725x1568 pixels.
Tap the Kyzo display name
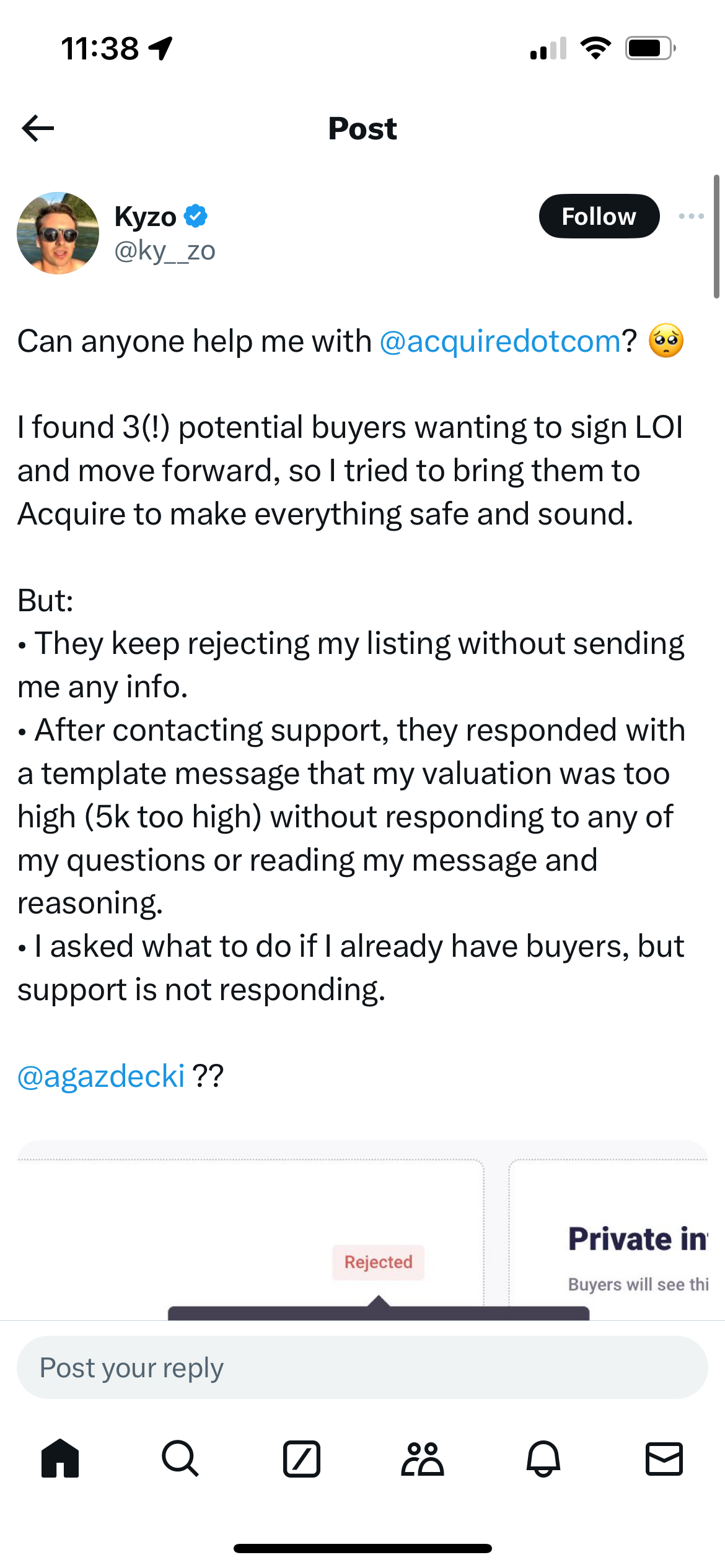click(x=146, y=217)
